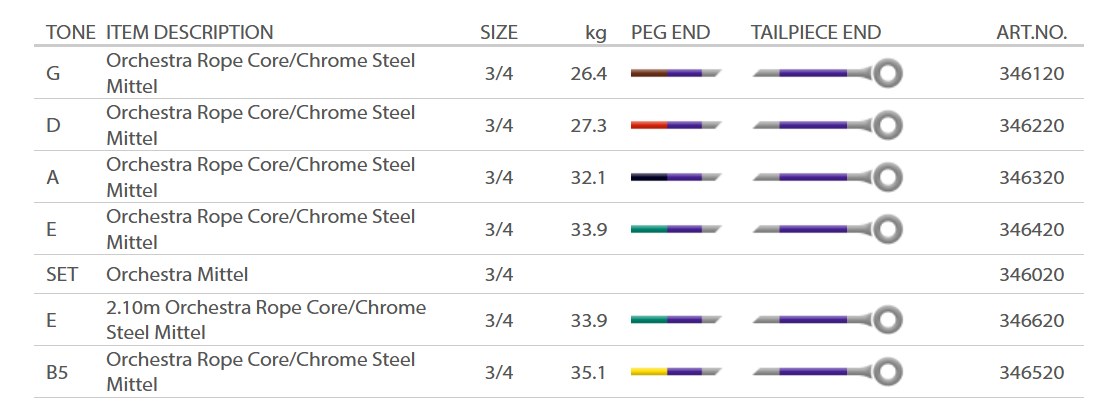Click the PEG END column header
The image size is (1114, 419).
tap(670, 33)
